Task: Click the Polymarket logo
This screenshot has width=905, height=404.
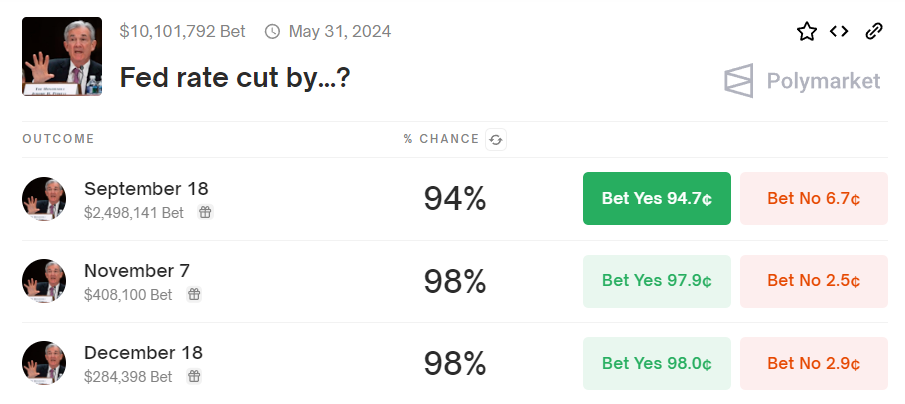Action: point(802,81)
